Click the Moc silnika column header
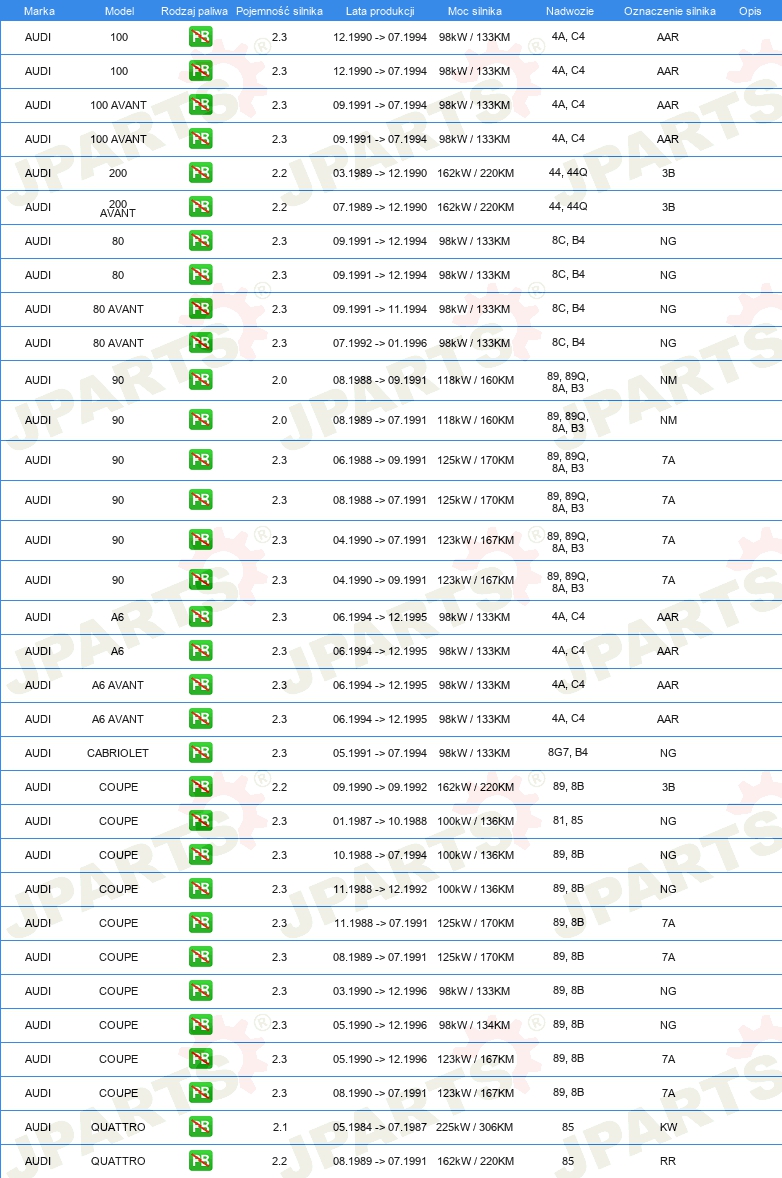Screen dimensions: 782x1178 [x=475, y=11]
